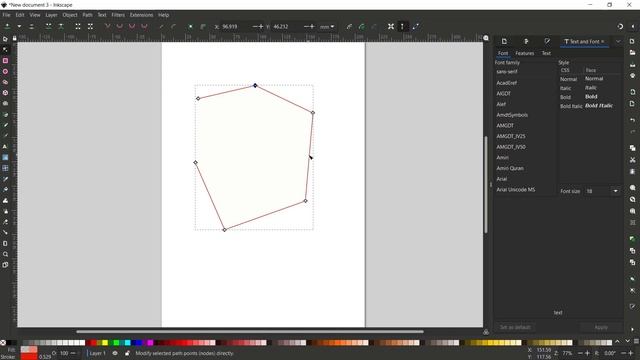Click the Y coordinate input field
This screenshot has height=360, width=640.
(287, 27)
